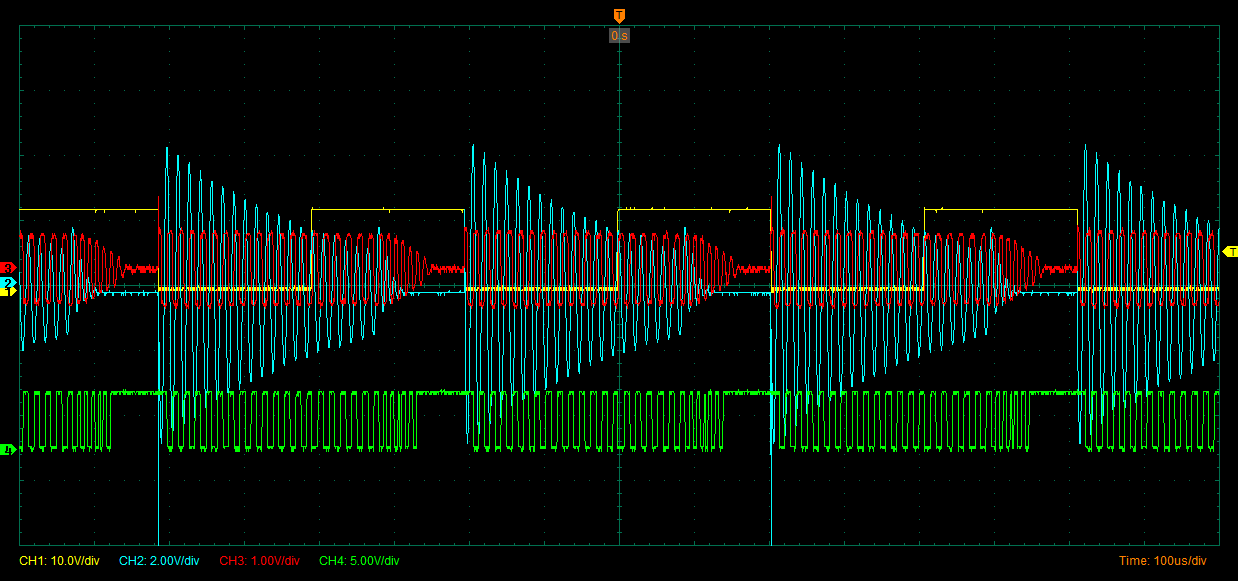Open the CH1 10.0V/div scale setting
The width and height of the screenshot is (1238, 581).
tap(59, 561)
